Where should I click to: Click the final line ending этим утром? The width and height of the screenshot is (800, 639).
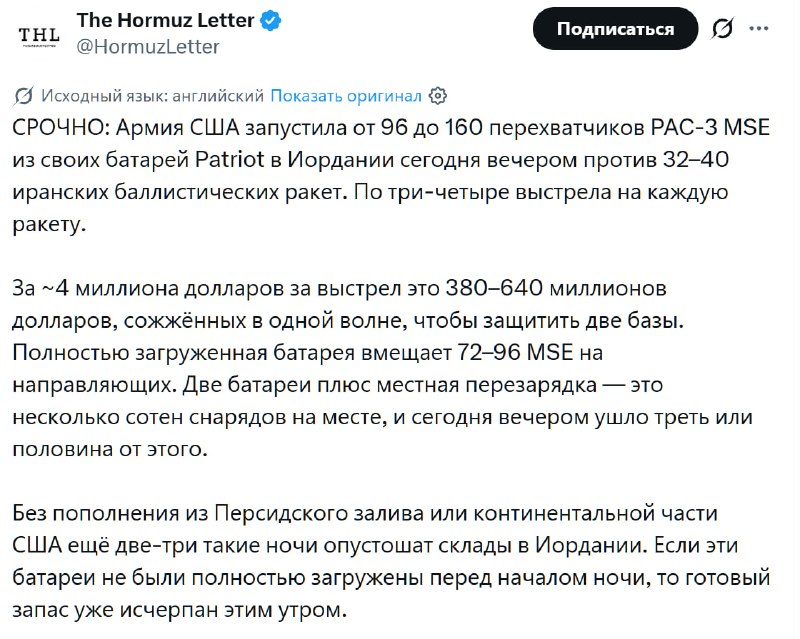[180, 610]
